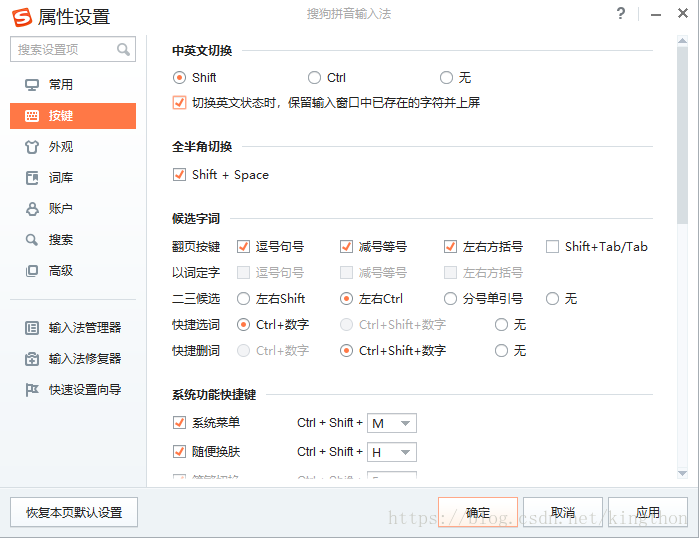
Task: Click the 搜索设置项 input field
Action: (x=73, y=49)
